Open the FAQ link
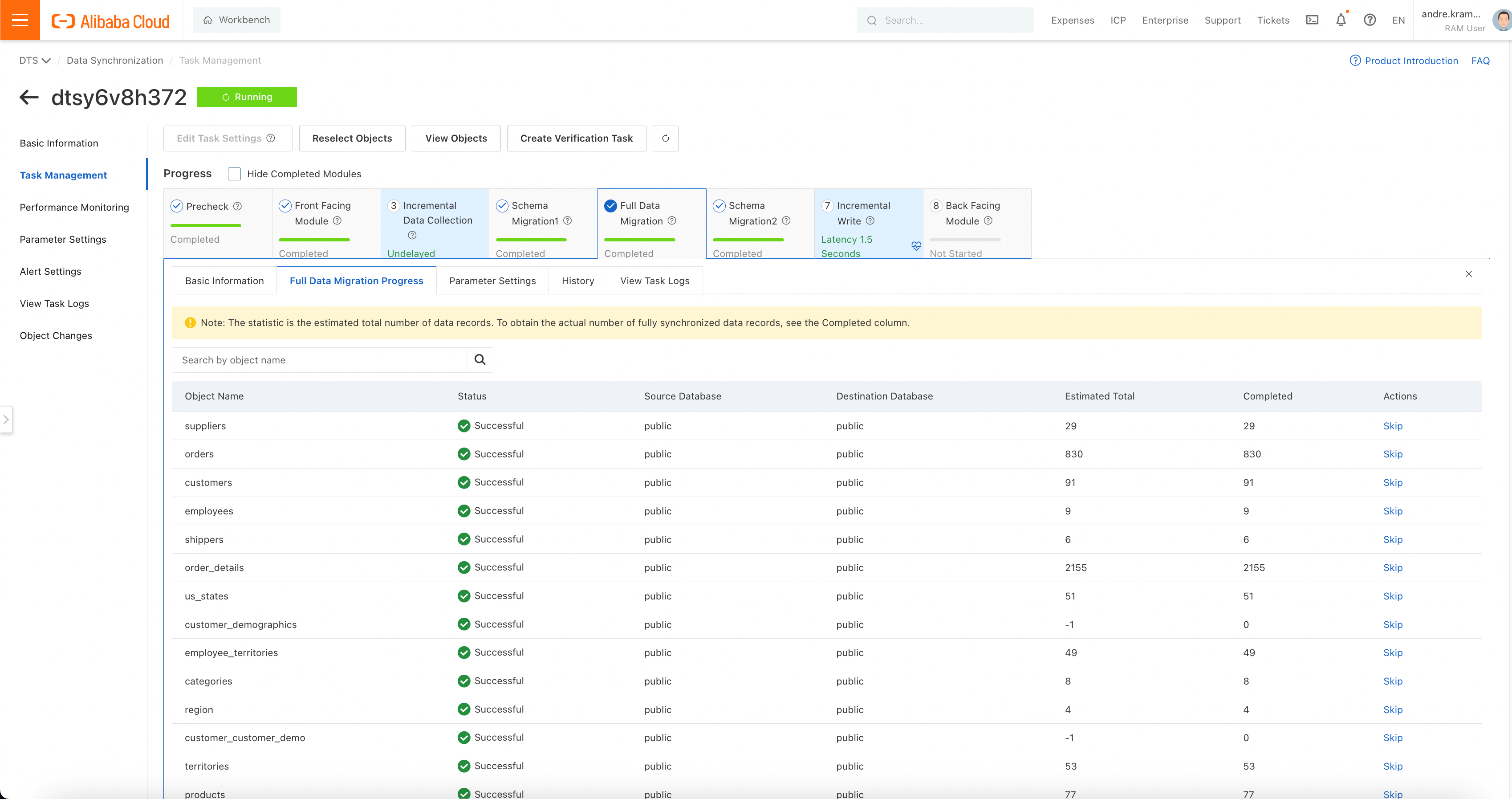The width and height of the screenshot is (1512, 799). tap(1479, 61)
